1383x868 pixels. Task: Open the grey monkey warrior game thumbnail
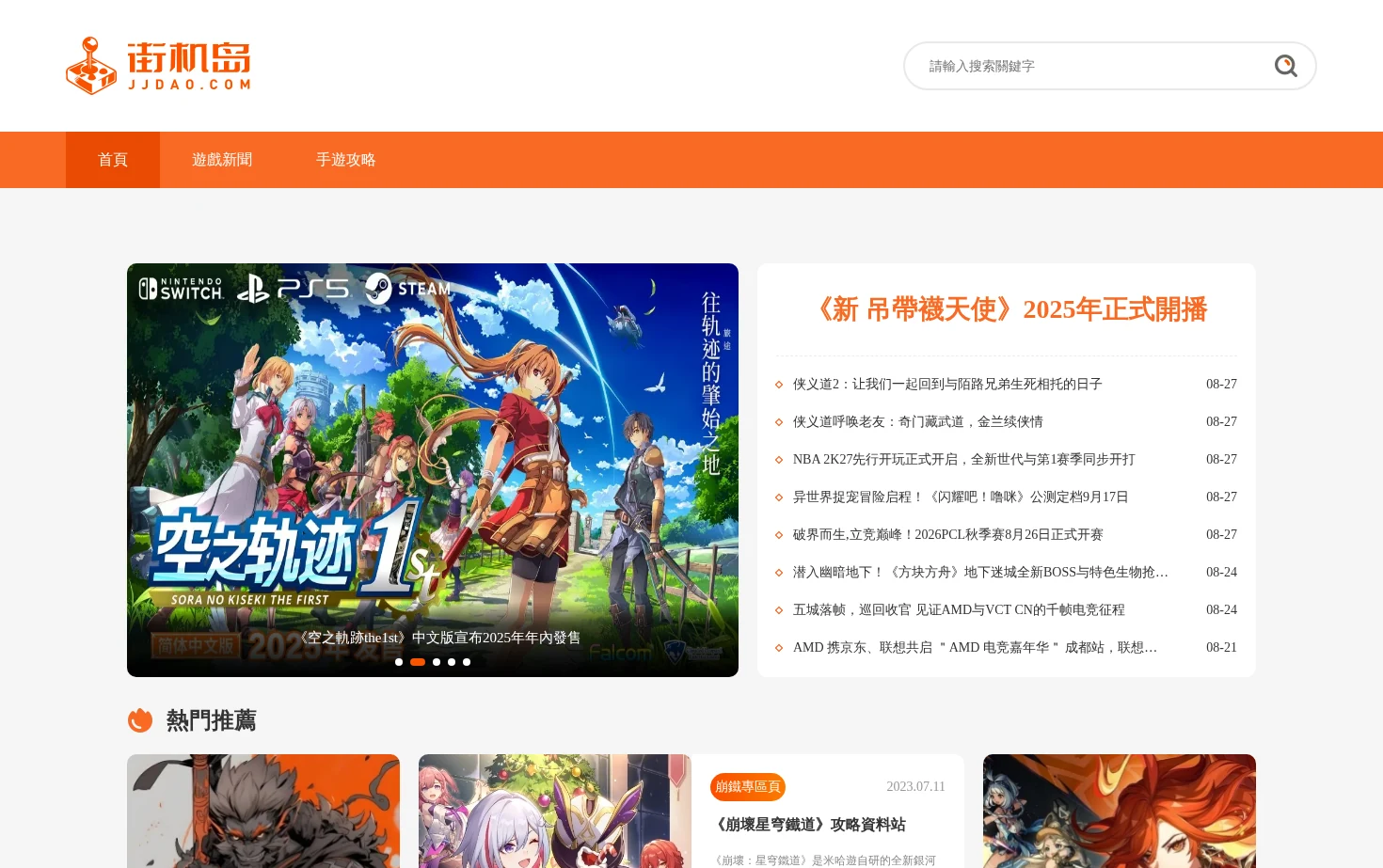click(263, 811)
